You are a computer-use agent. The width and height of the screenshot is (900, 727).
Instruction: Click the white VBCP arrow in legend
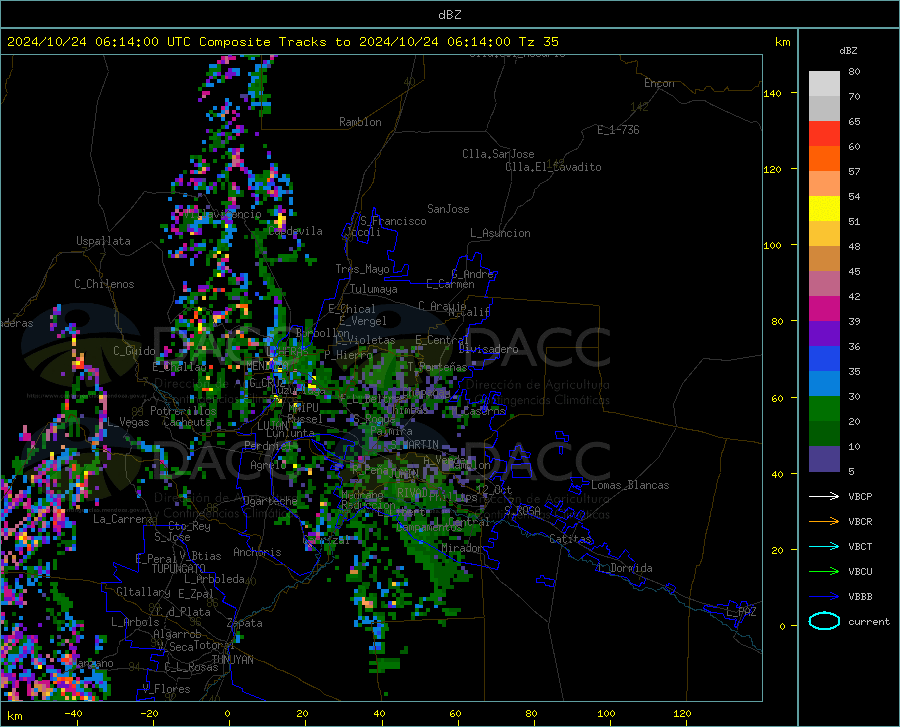click(x=824, y=496)
